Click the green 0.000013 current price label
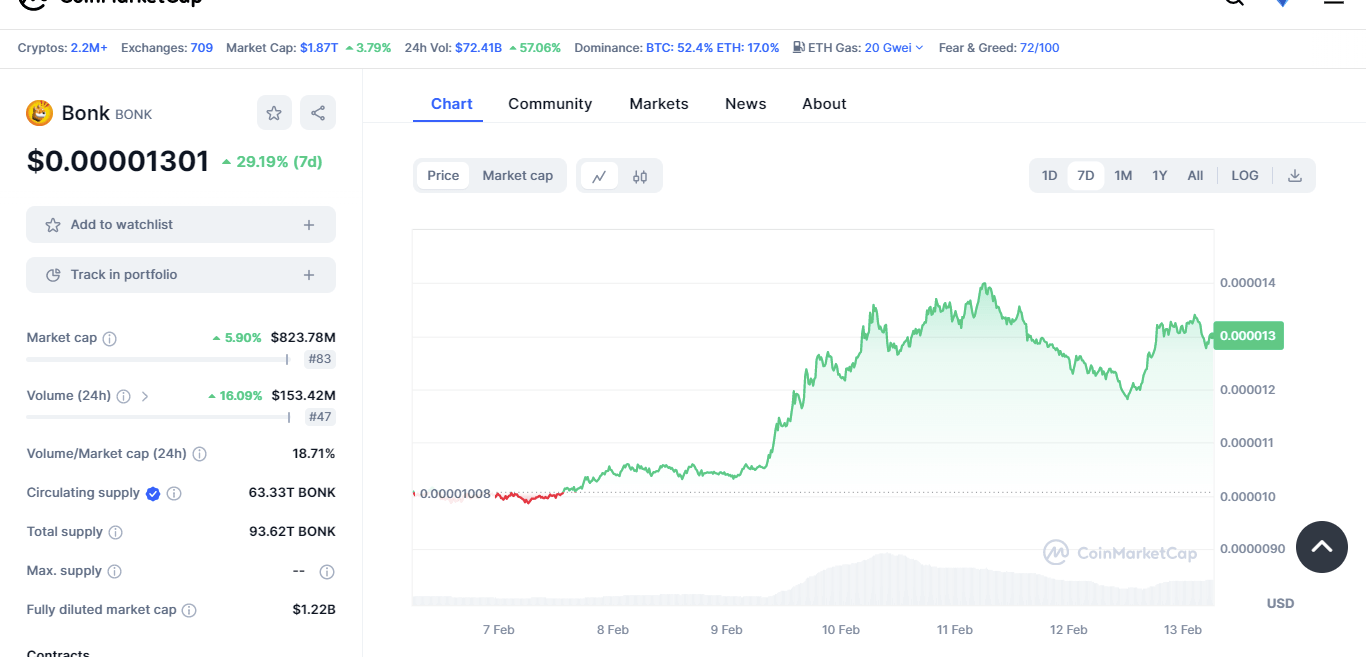 point(1248,336)
